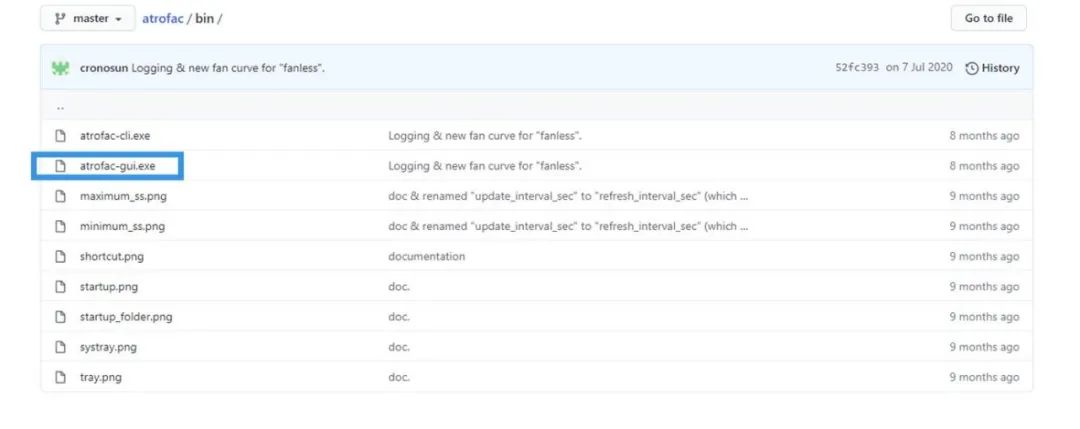Click the history clock icon

click(971, 68)
